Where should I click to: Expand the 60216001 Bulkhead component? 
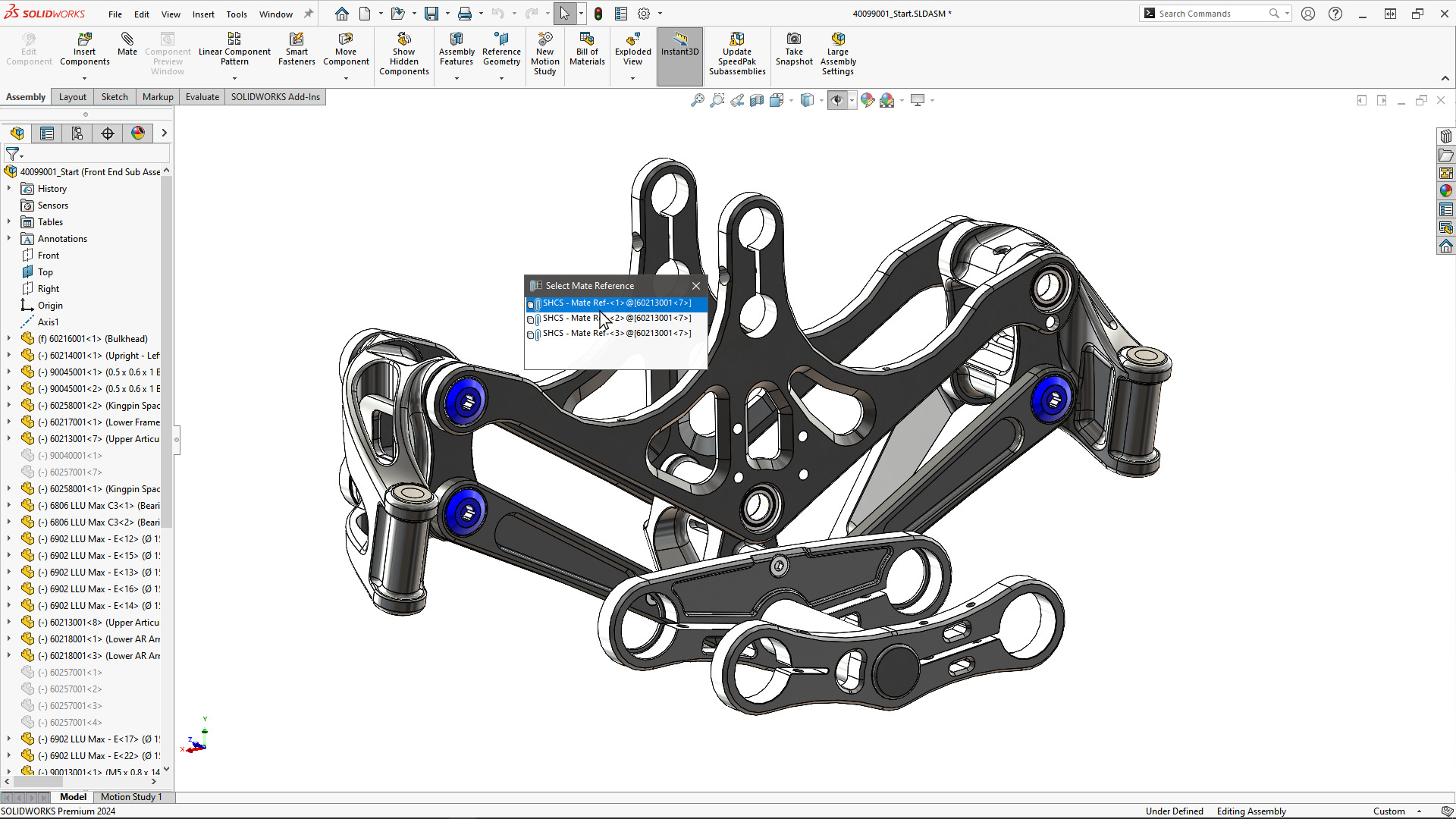[8, 338]
